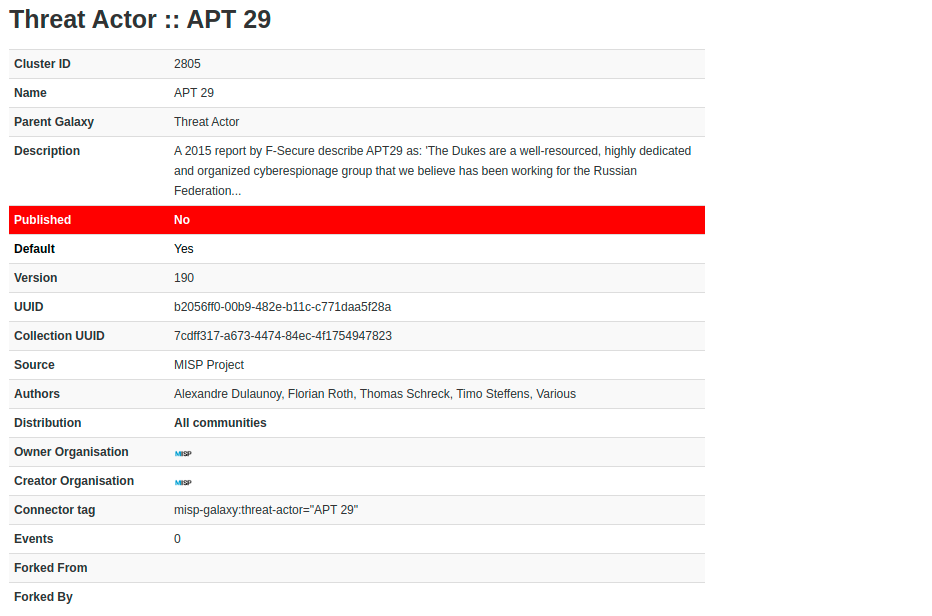Click the page heading Threat Actor :: APT 29
The height and width of the screenshot is (616, 932).
pos(140,19)
